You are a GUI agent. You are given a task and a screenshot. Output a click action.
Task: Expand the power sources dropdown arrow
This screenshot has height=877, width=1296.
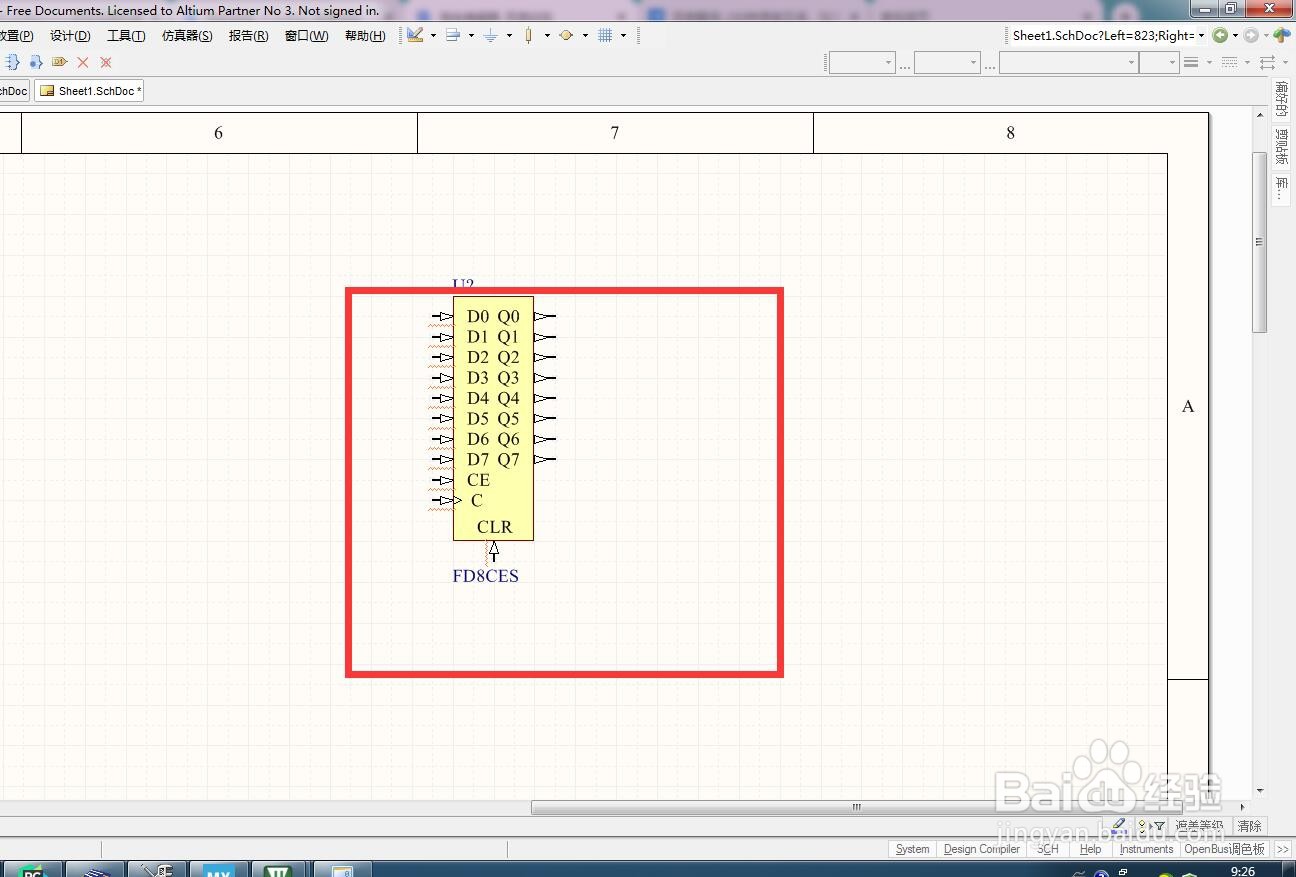tap(509, 36)
